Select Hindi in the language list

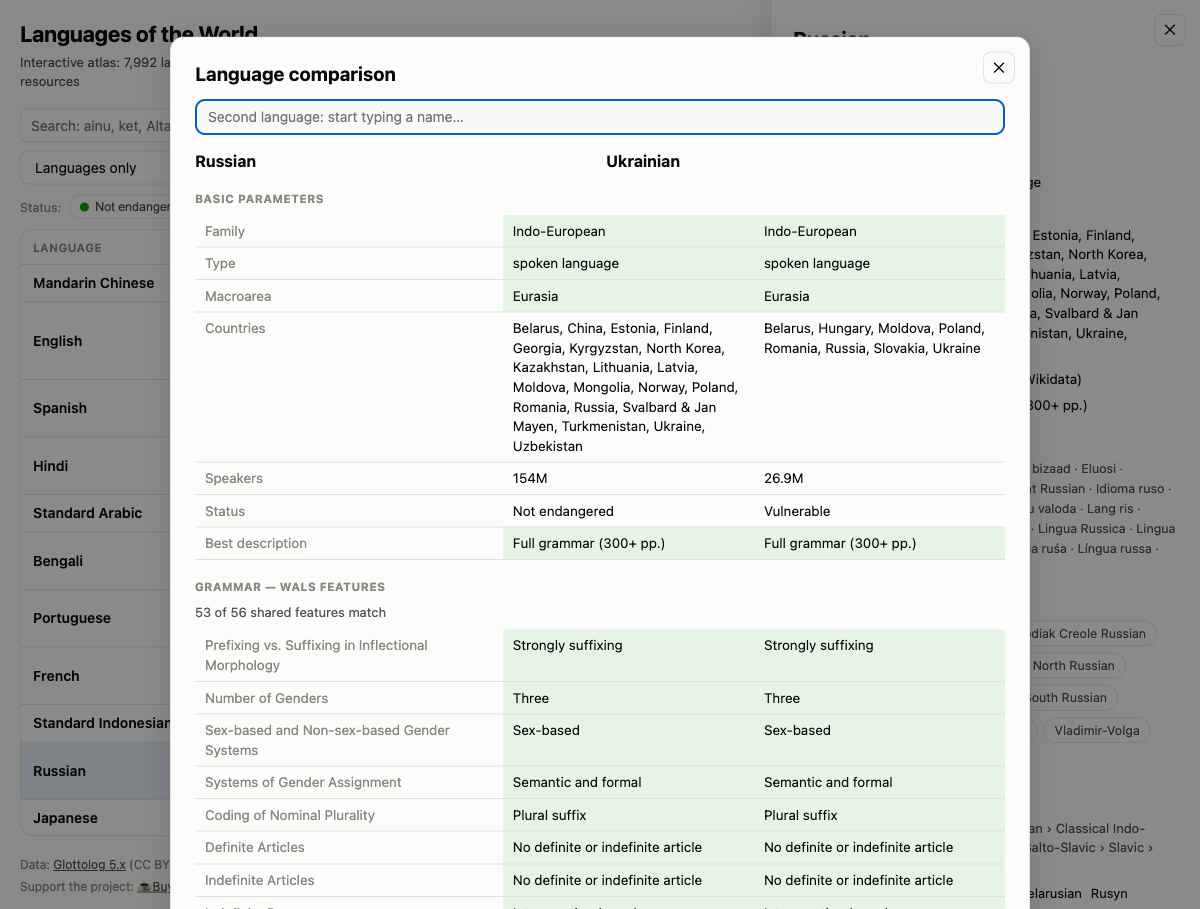click(95, 466)
